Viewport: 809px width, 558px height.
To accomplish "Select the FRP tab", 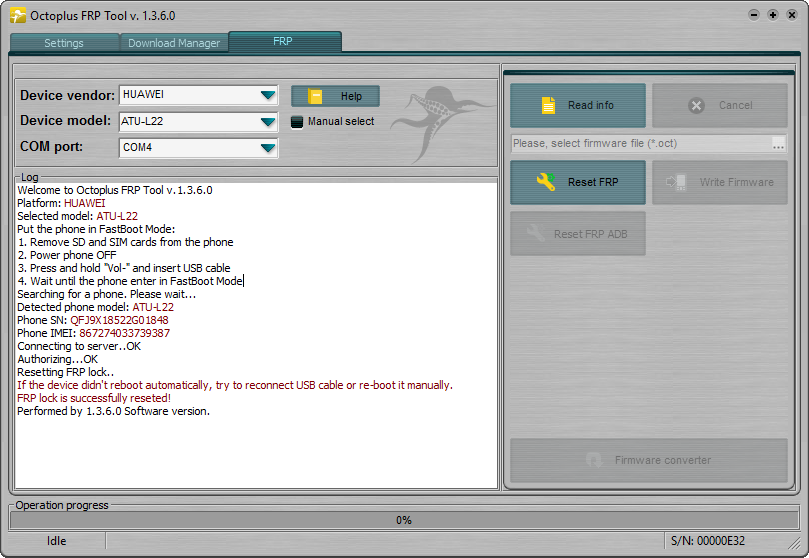I will tap(284, 41).
